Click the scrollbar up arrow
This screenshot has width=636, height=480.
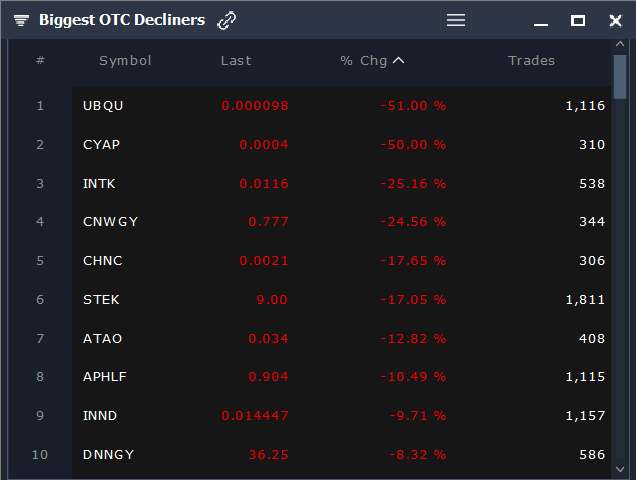620,44
